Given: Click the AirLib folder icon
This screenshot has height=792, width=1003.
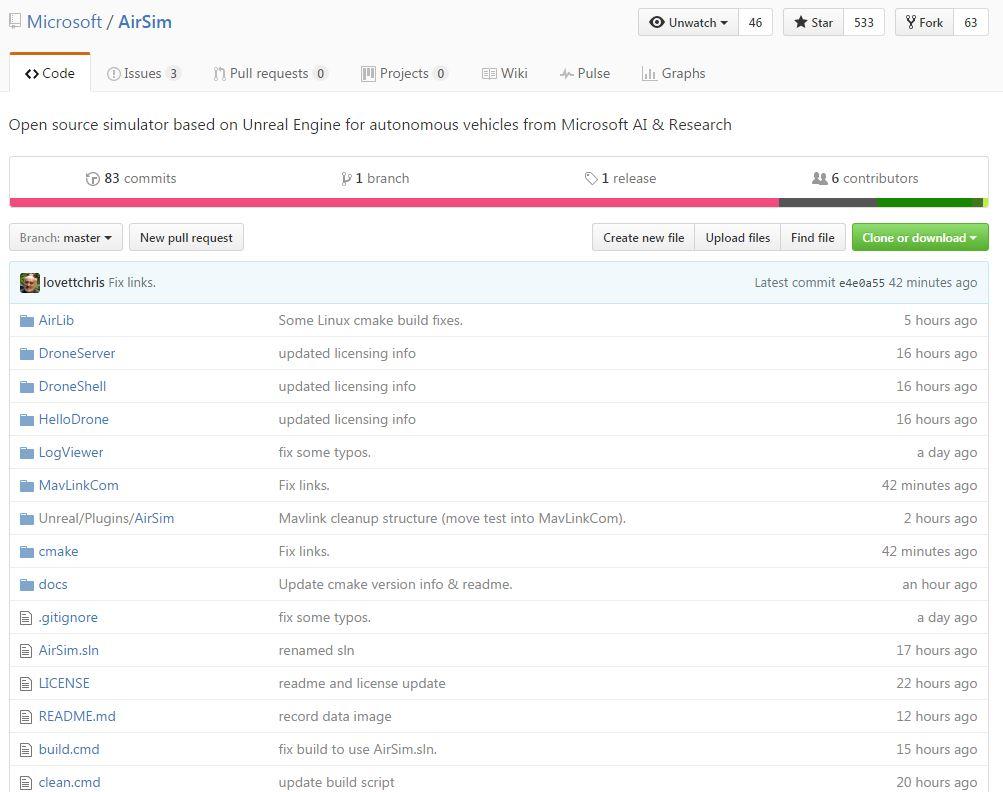Looking at the screenshot, I should point(26,321).
